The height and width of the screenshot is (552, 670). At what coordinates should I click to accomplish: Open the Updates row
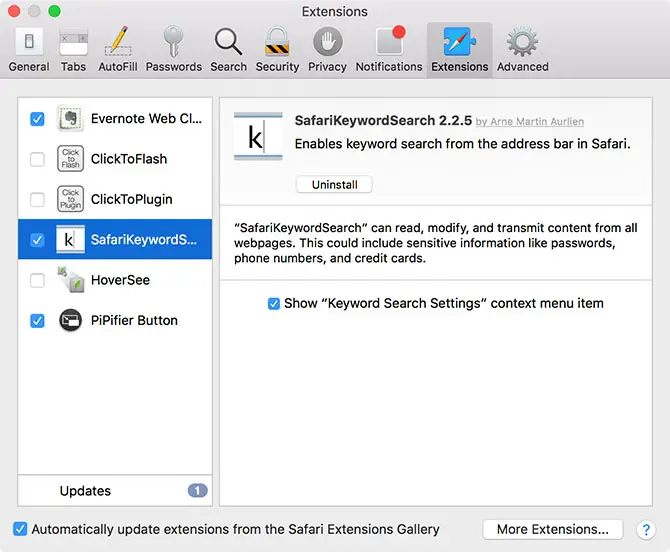tap(115, 490)
